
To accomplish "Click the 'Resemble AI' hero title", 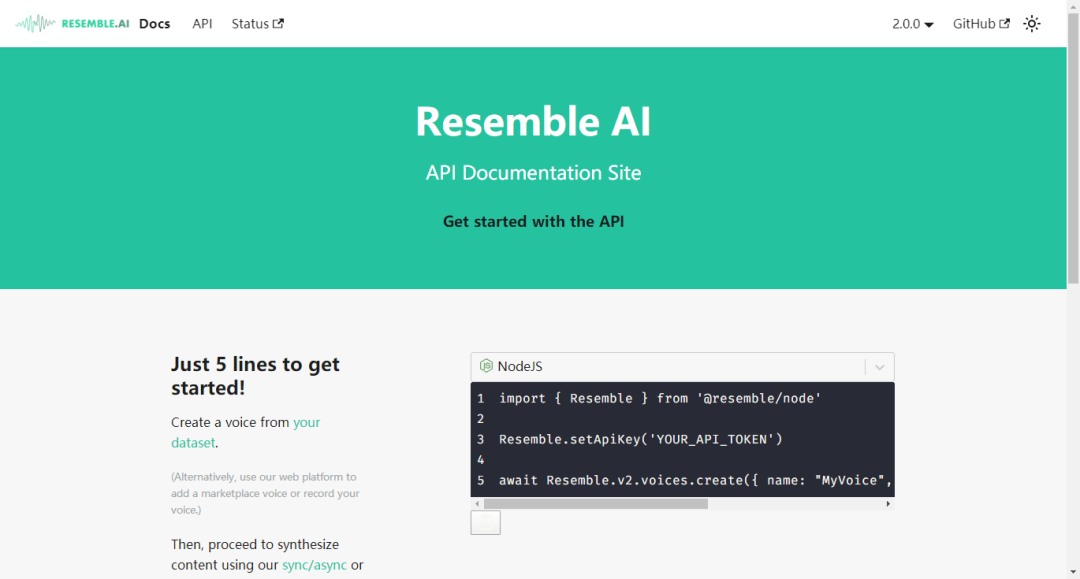I will [x=533, y=122].
